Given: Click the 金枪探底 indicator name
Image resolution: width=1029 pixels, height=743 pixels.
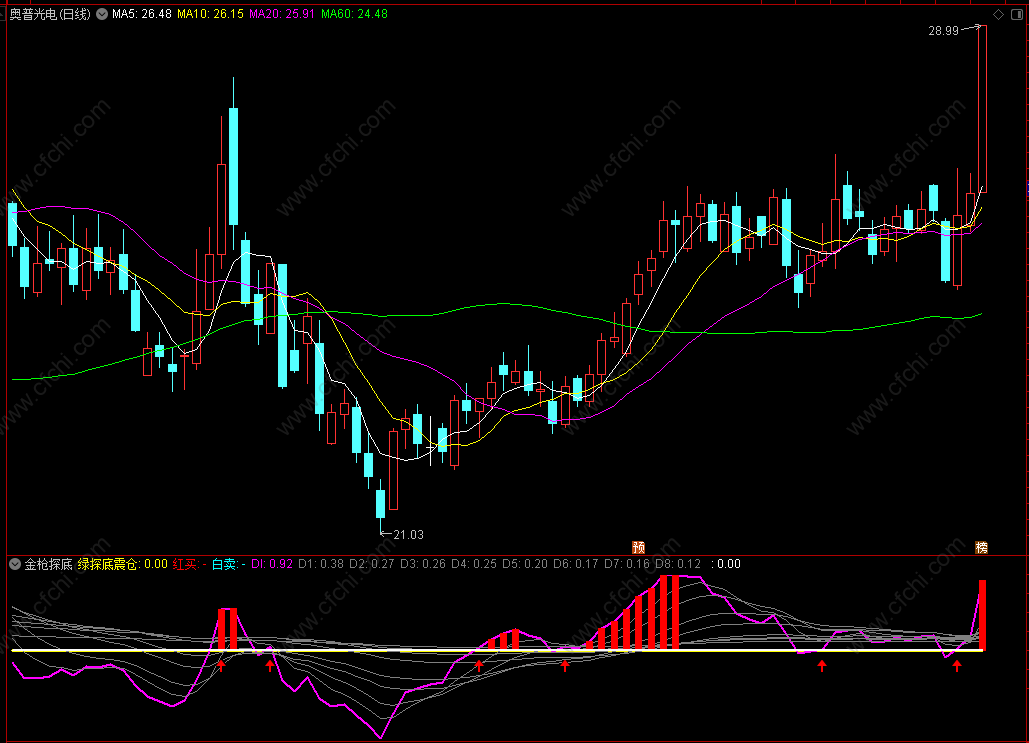Looking at the screenshot, I should 49,564.
